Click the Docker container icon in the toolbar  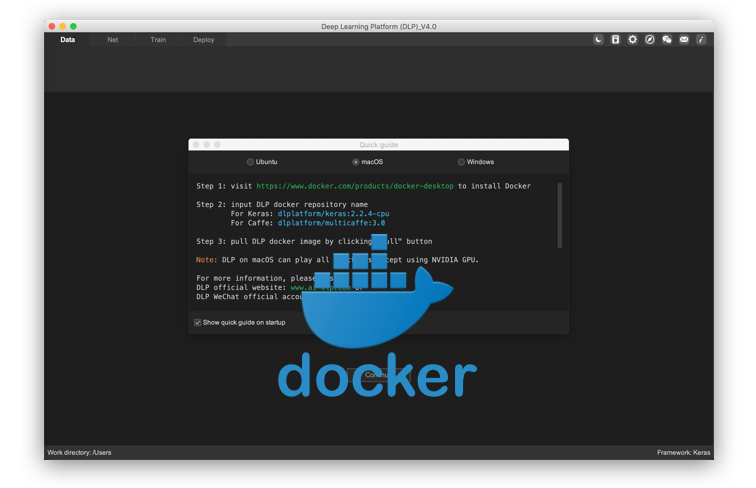click(x=615, y=40)
